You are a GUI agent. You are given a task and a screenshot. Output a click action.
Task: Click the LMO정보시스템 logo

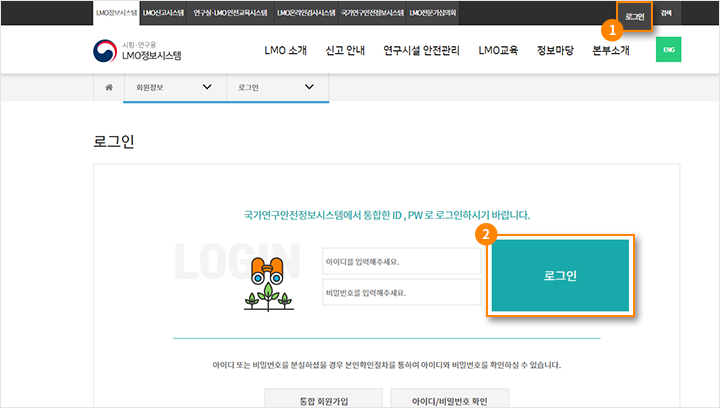137,51
